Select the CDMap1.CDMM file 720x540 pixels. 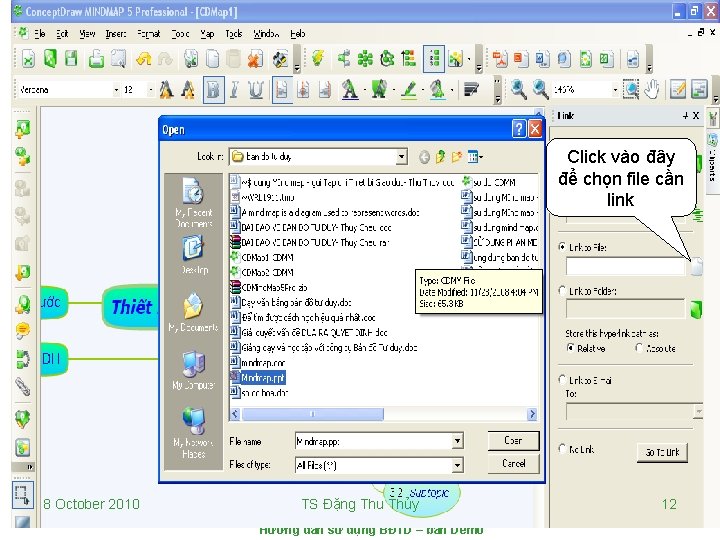(x=262, y=258)
